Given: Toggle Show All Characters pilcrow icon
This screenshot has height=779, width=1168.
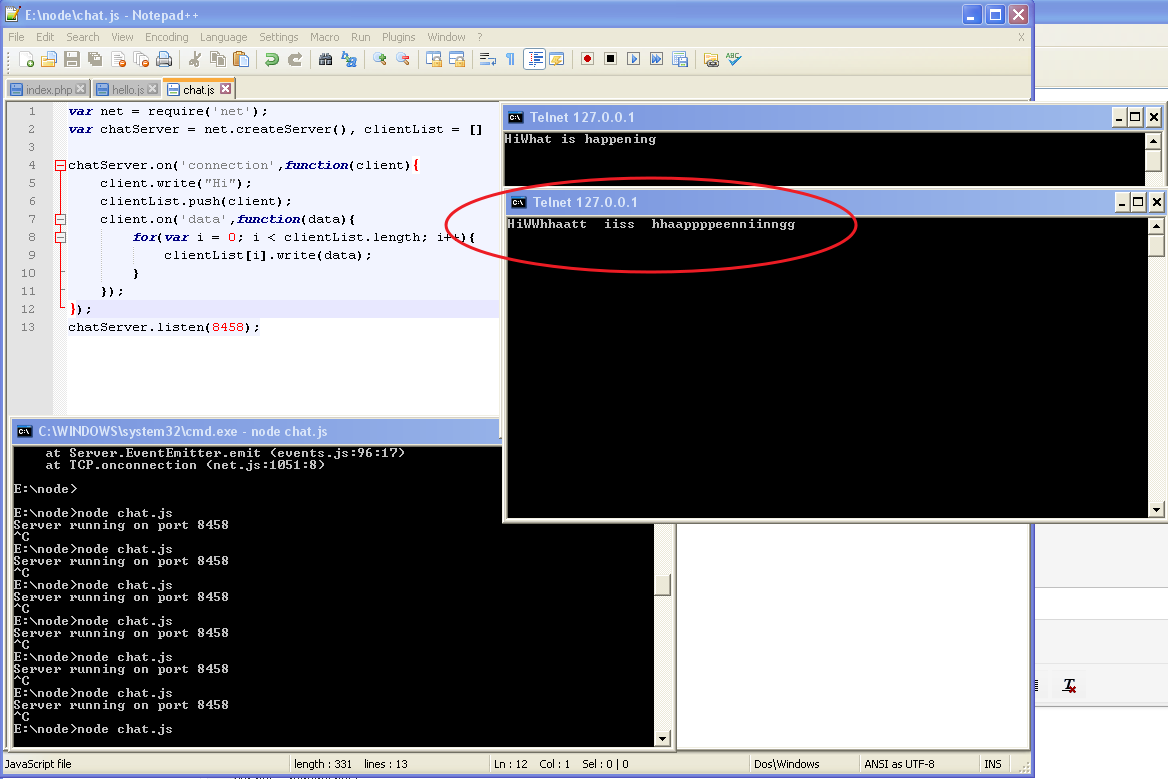Looking at the screenshot, I should pos(510,60).
